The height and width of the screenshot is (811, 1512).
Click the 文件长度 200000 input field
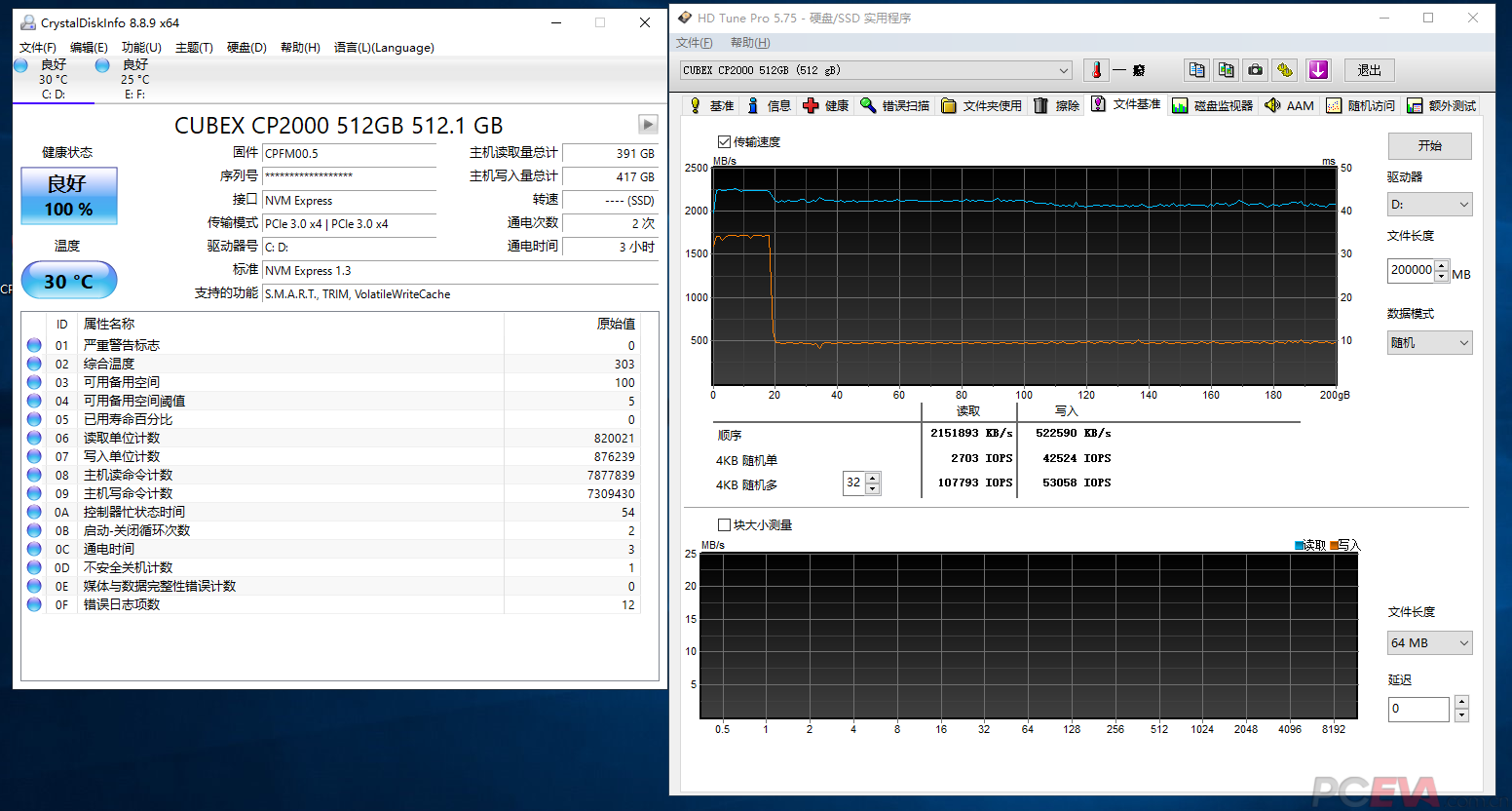click(x=1412, y=271)
